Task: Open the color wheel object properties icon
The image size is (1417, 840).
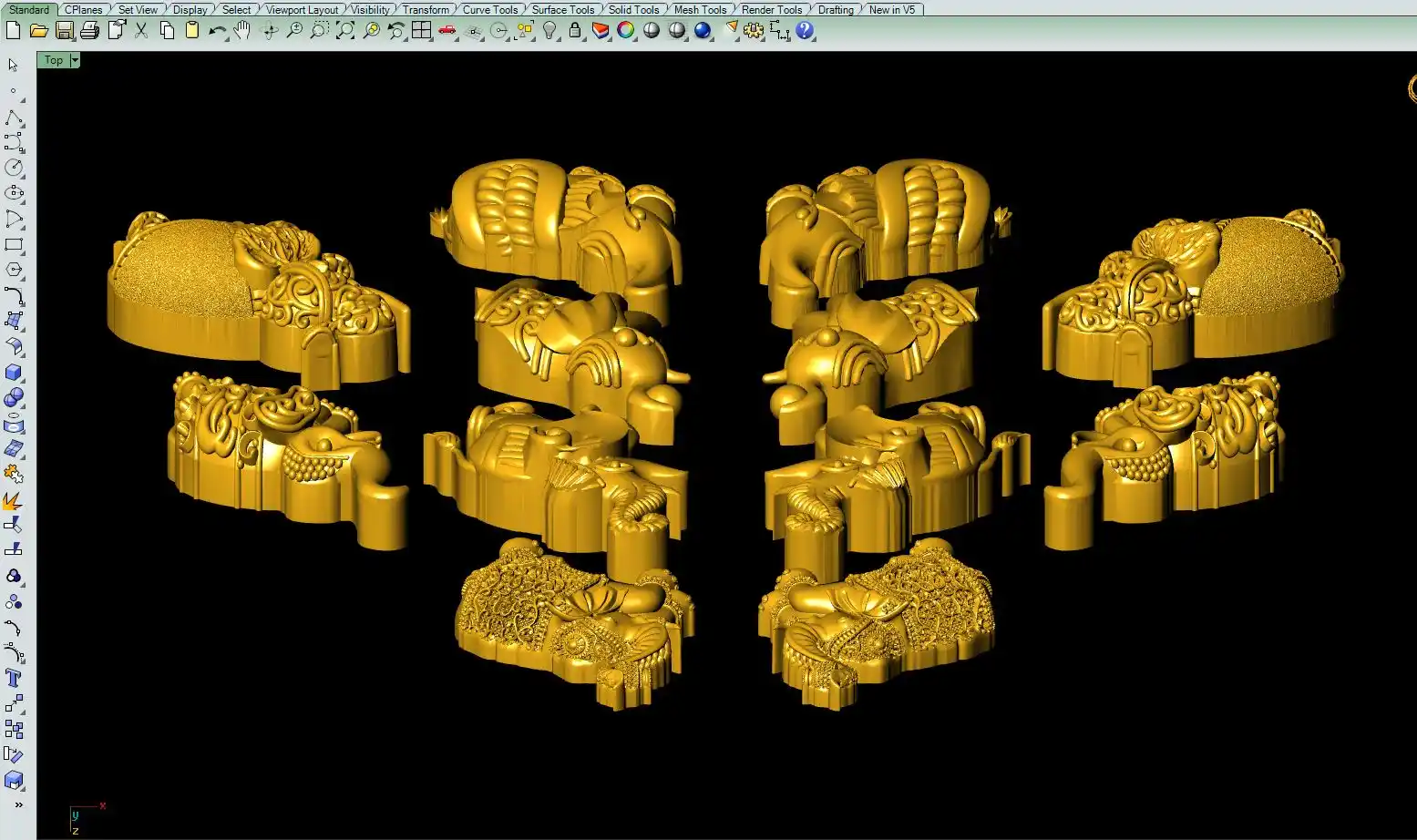Action: (626, 31)
